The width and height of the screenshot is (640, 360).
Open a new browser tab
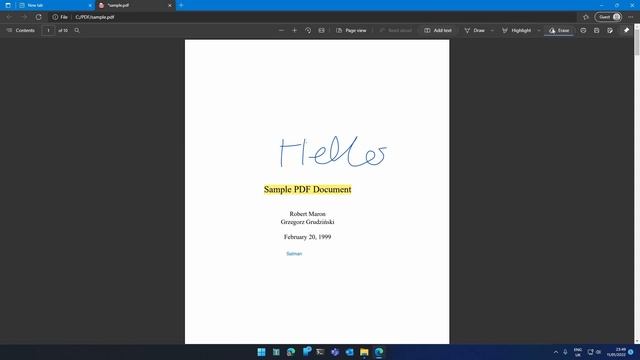click(x=181, y=5)
